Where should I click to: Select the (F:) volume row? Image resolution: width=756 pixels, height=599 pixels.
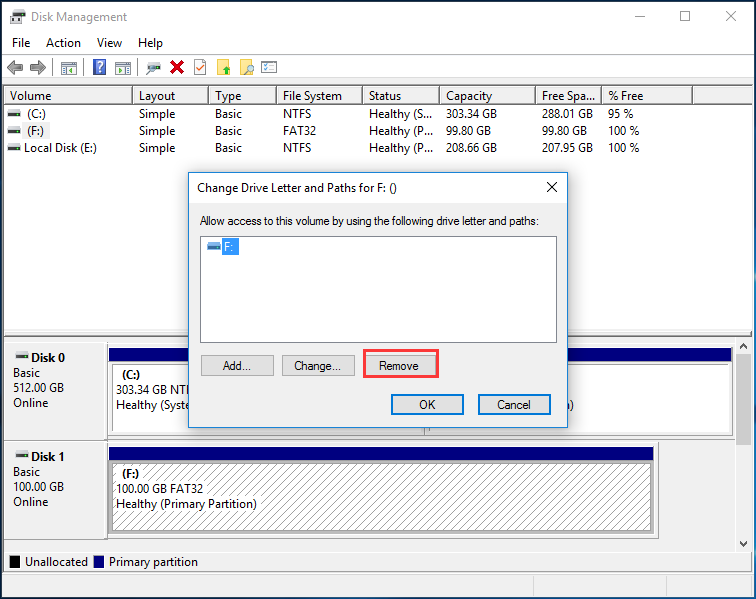(348, 131)
